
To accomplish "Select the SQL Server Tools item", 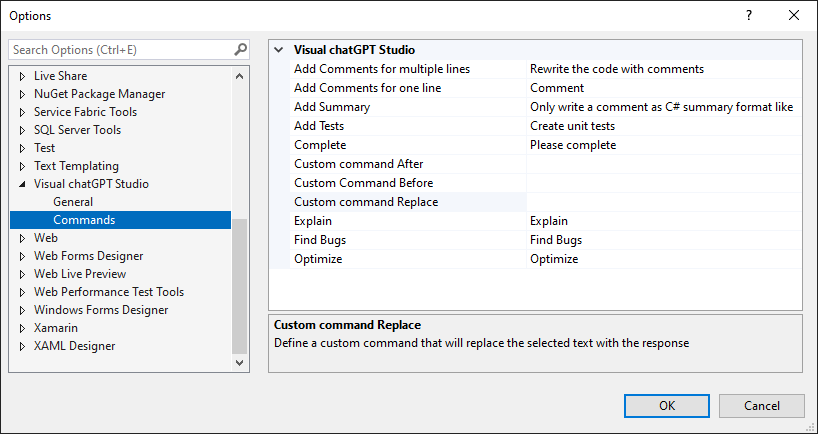I will point(77,130).
